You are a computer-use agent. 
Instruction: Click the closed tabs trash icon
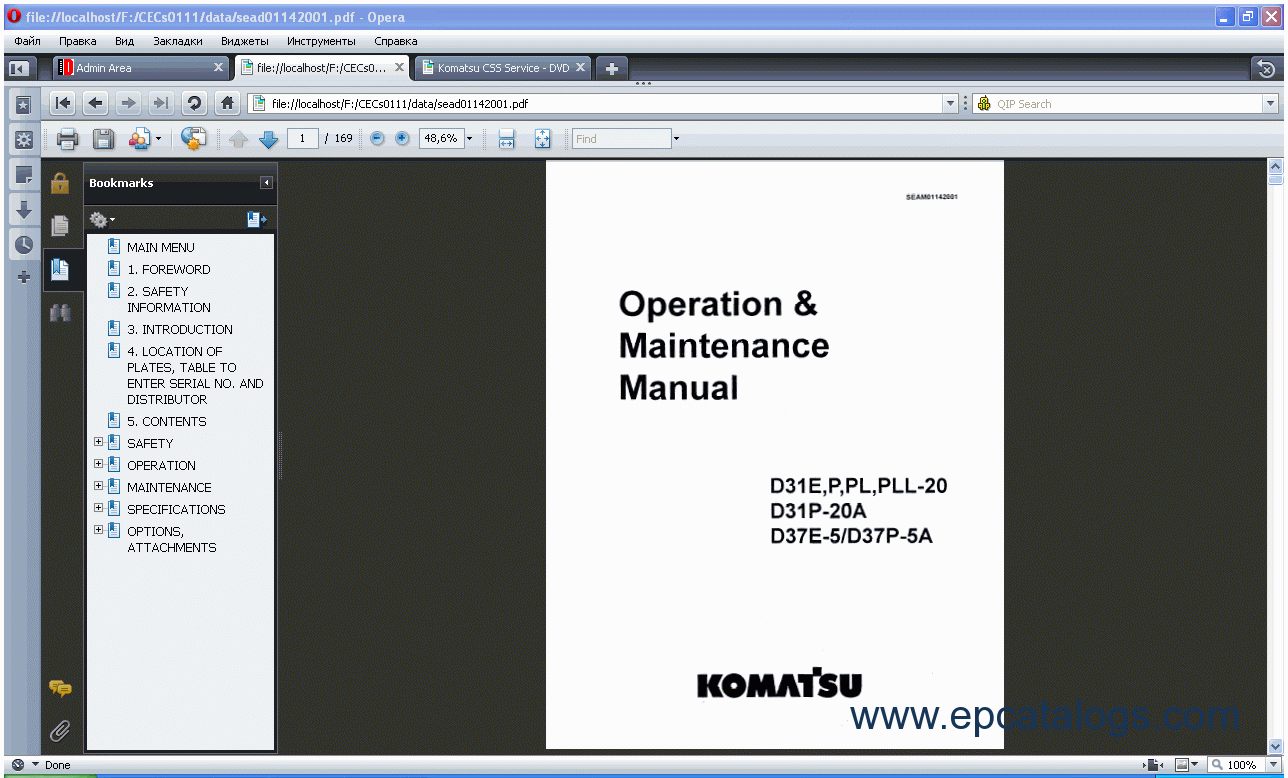(1266, 68)
